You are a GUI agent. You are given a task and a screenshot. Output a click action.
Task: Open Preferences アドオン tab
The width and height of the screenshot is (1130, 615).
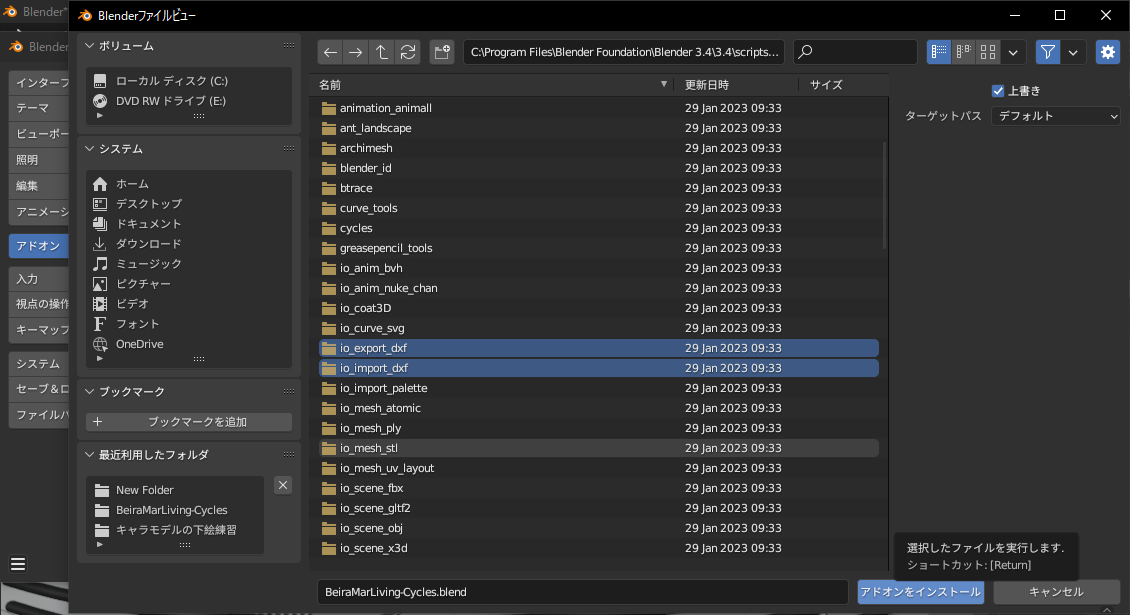tap(39, 246)
